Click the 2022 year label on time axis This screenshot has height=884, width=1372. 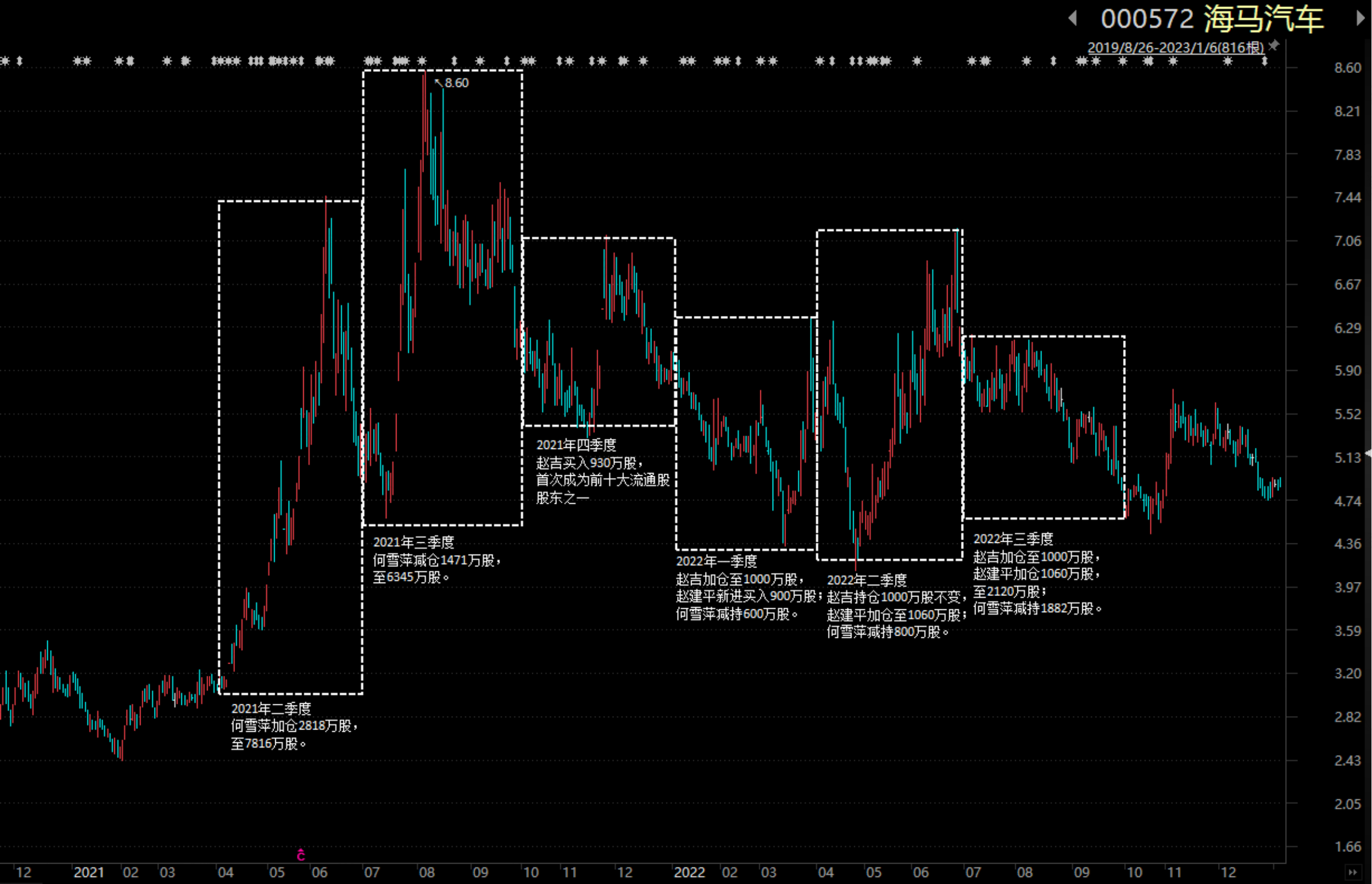tap(689, 873)
